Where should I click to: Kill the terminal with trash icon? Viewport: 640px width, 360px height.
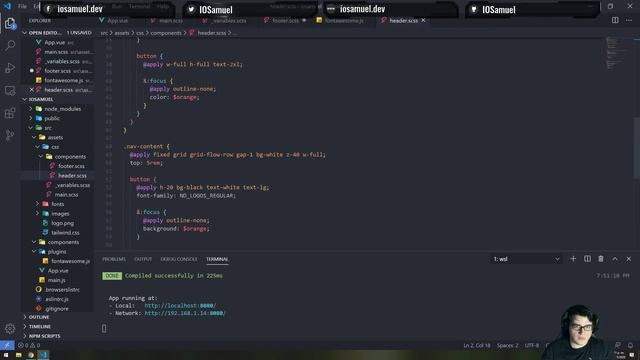pos(601,259)
